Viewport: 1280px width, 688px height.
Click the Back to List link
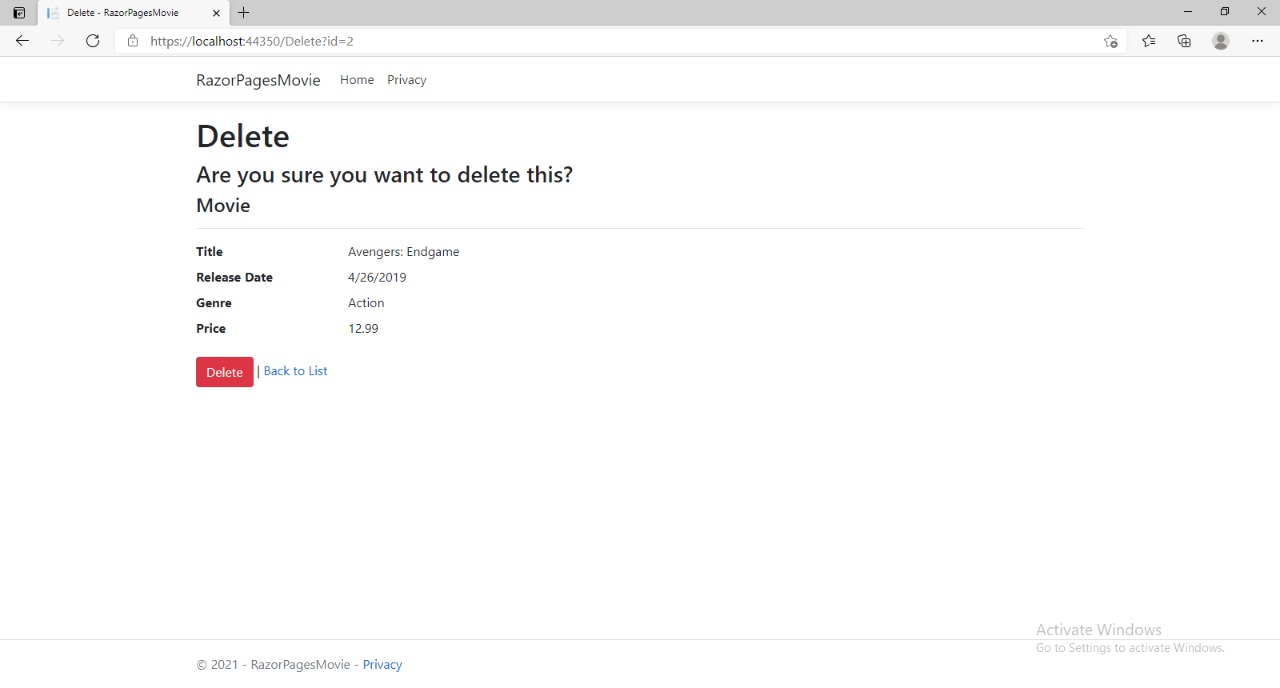[x=295, y=371]
